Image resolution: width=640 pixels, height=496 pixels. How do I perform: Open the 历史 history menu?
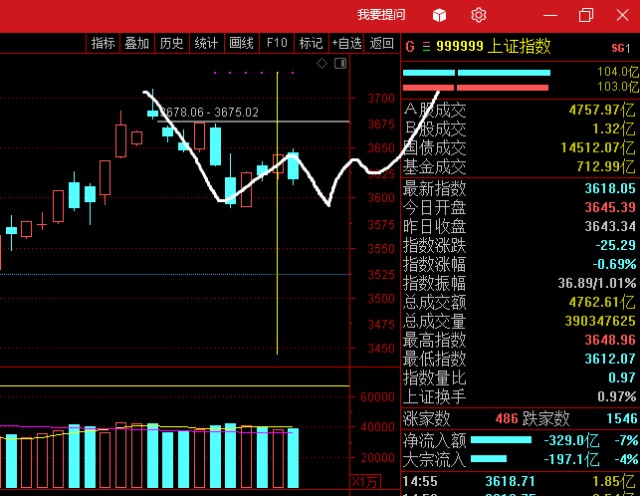(x=171, y=43)
